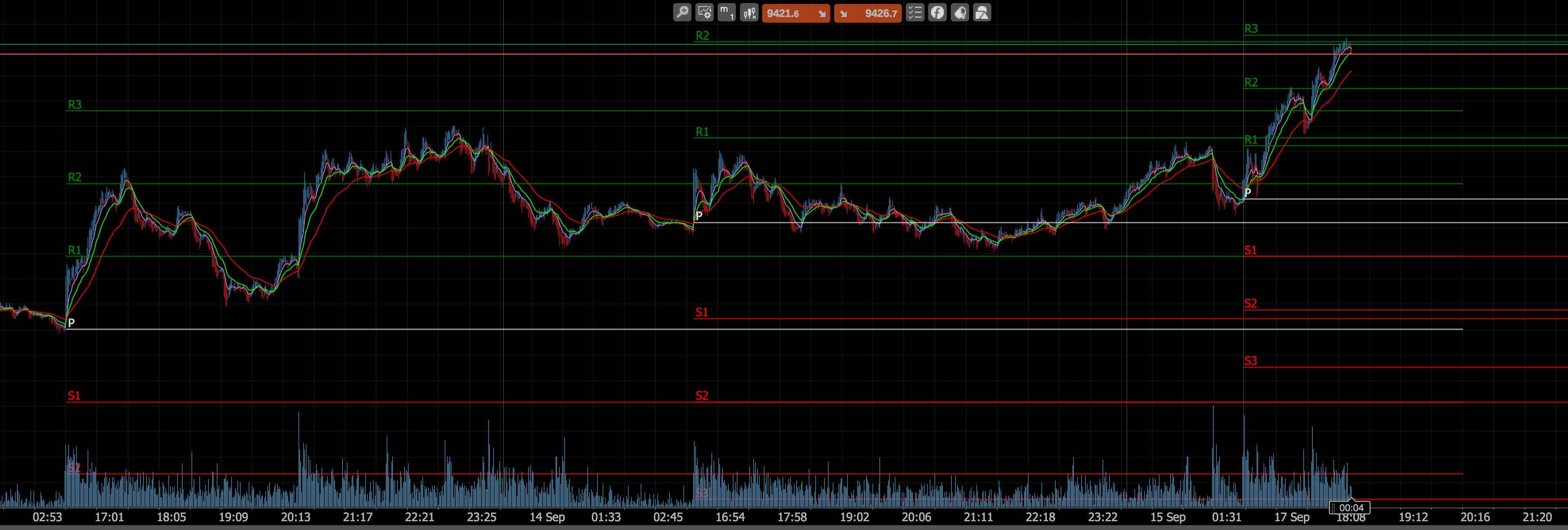Click the zoom magnifier tool icon
1568x530 pixels.
[682, 13]
